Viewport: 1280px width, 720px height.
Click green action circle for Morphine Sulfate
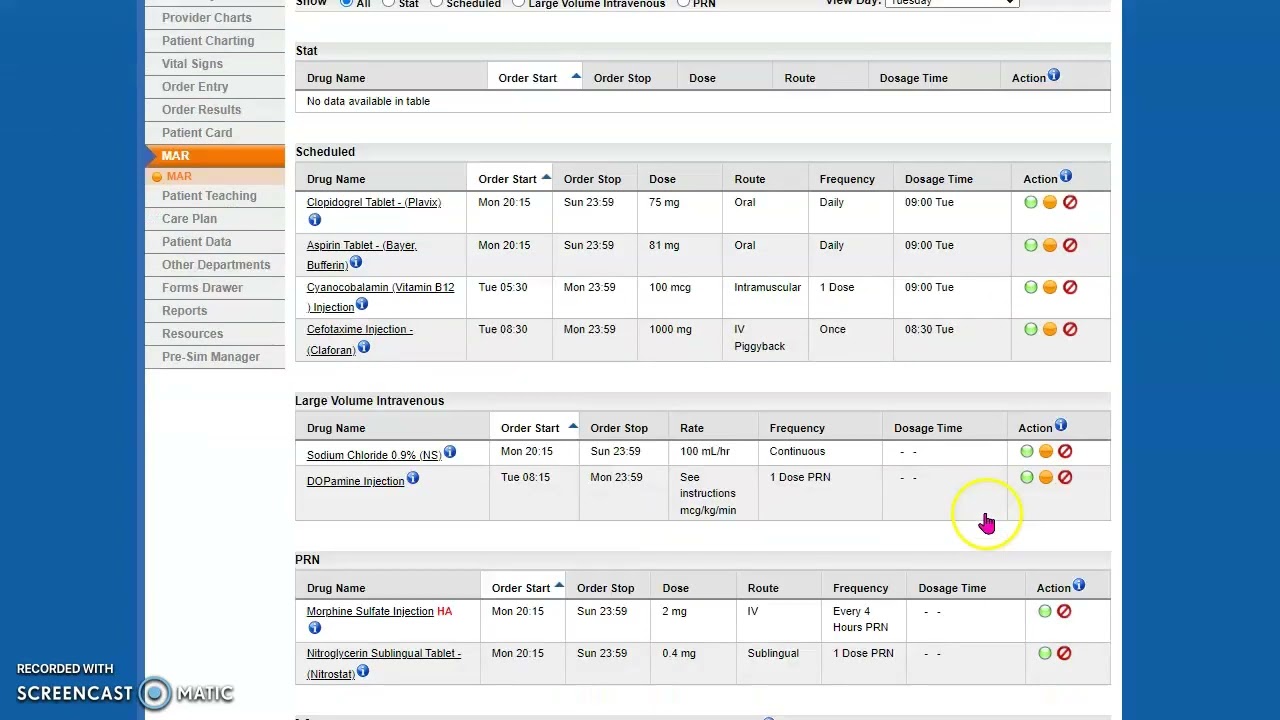coord(1045,611)
